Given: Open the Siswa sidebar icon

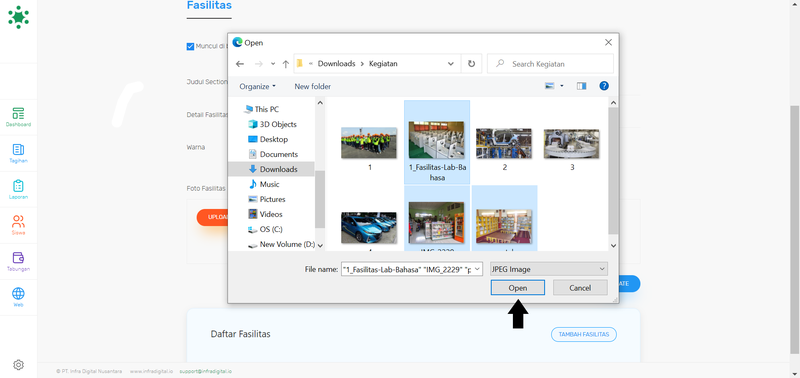Looking at the screenshot, I should 18,225.
